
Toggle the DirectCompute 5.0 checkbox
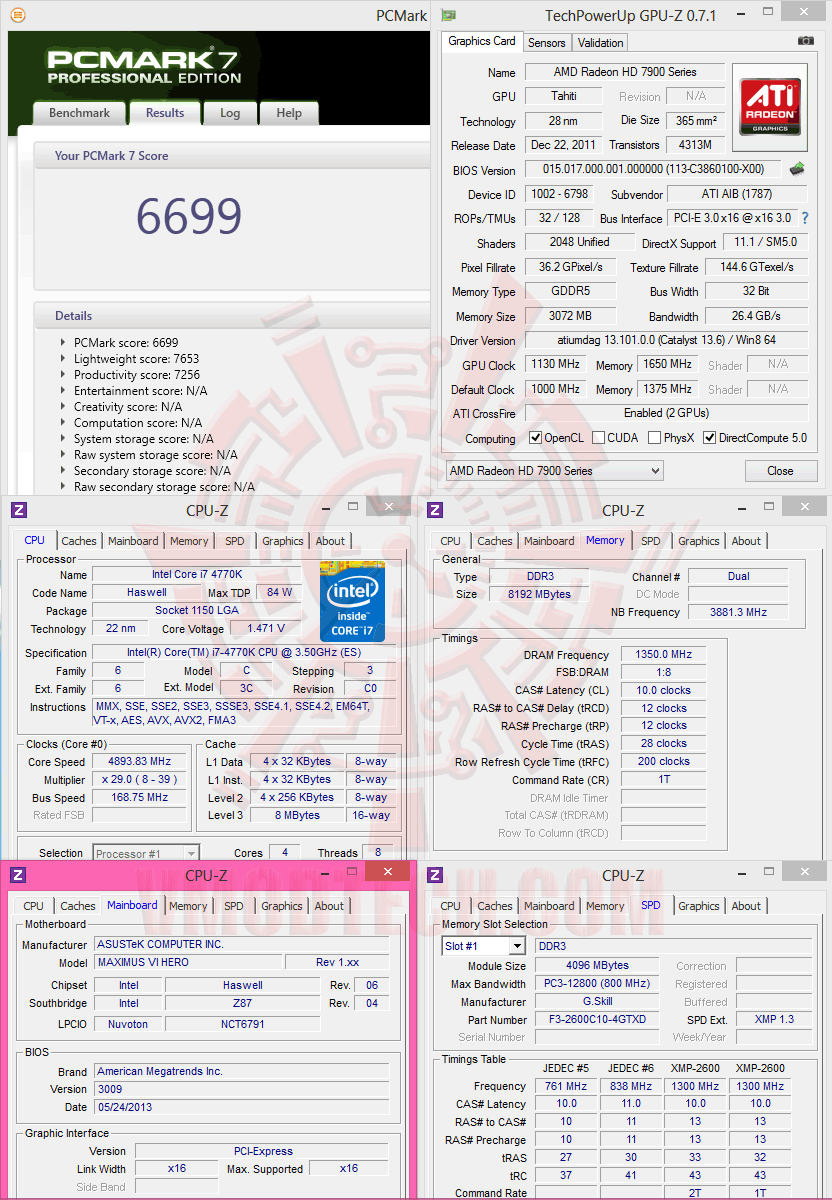[x=710, y=438]
